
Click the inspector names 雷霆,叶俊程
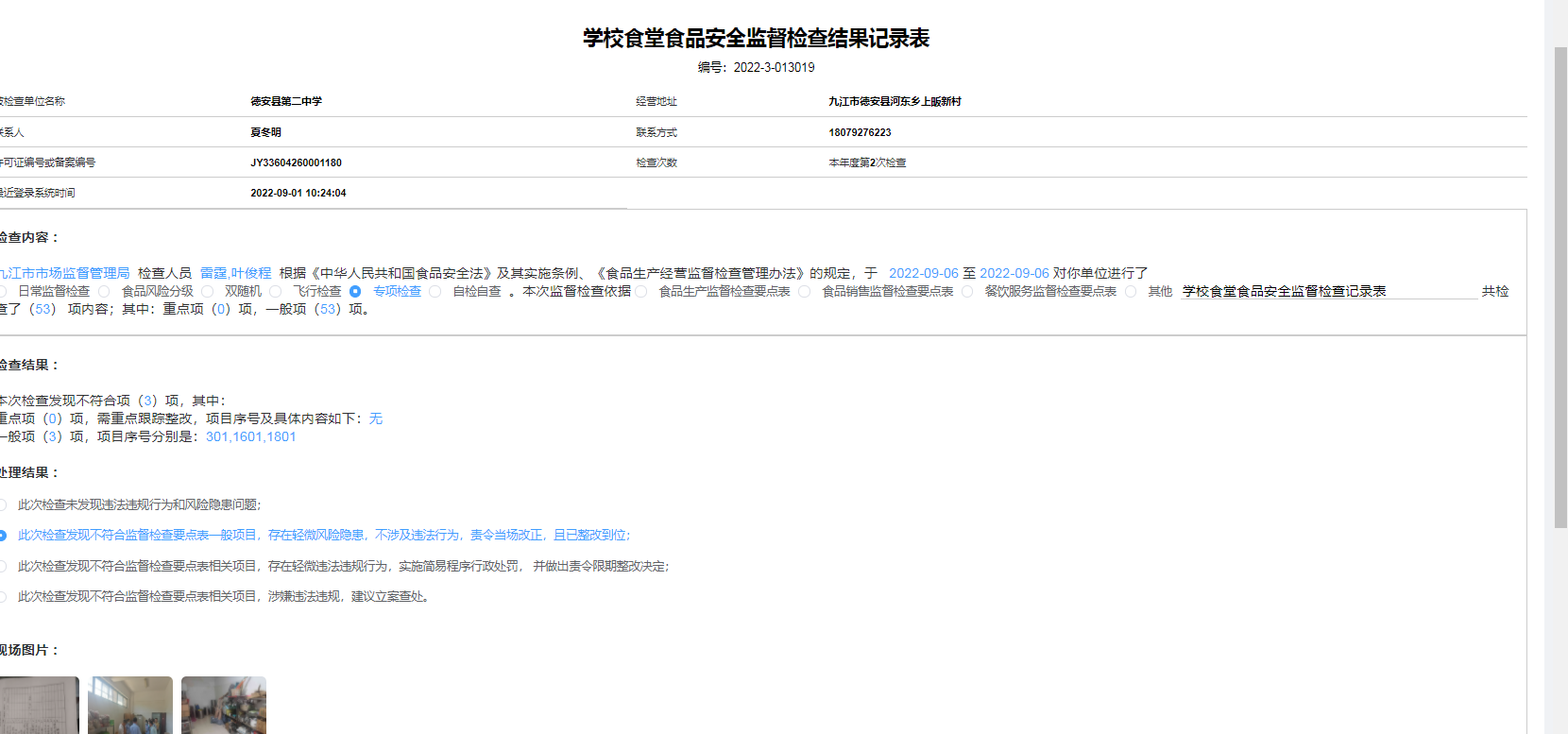pos(235,273)
